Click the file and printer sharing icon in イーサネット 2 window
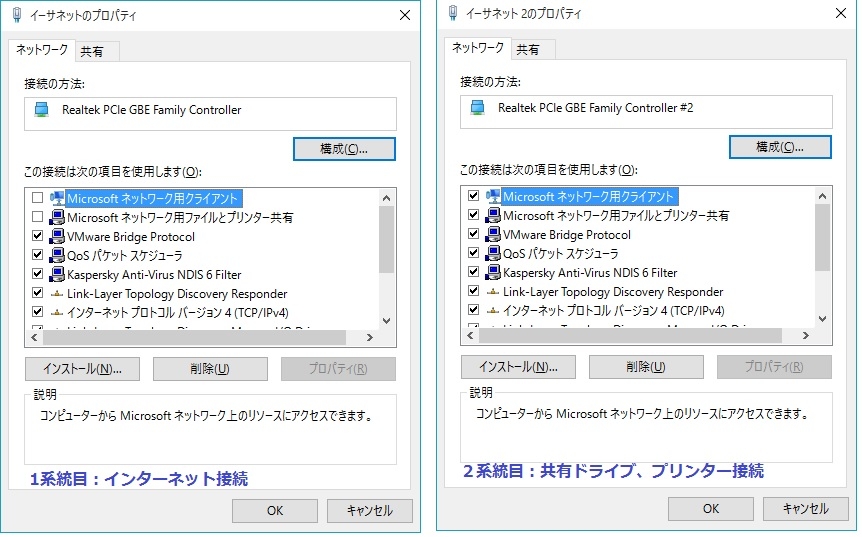This screenshot has height=537, width=862. point(493,215)
